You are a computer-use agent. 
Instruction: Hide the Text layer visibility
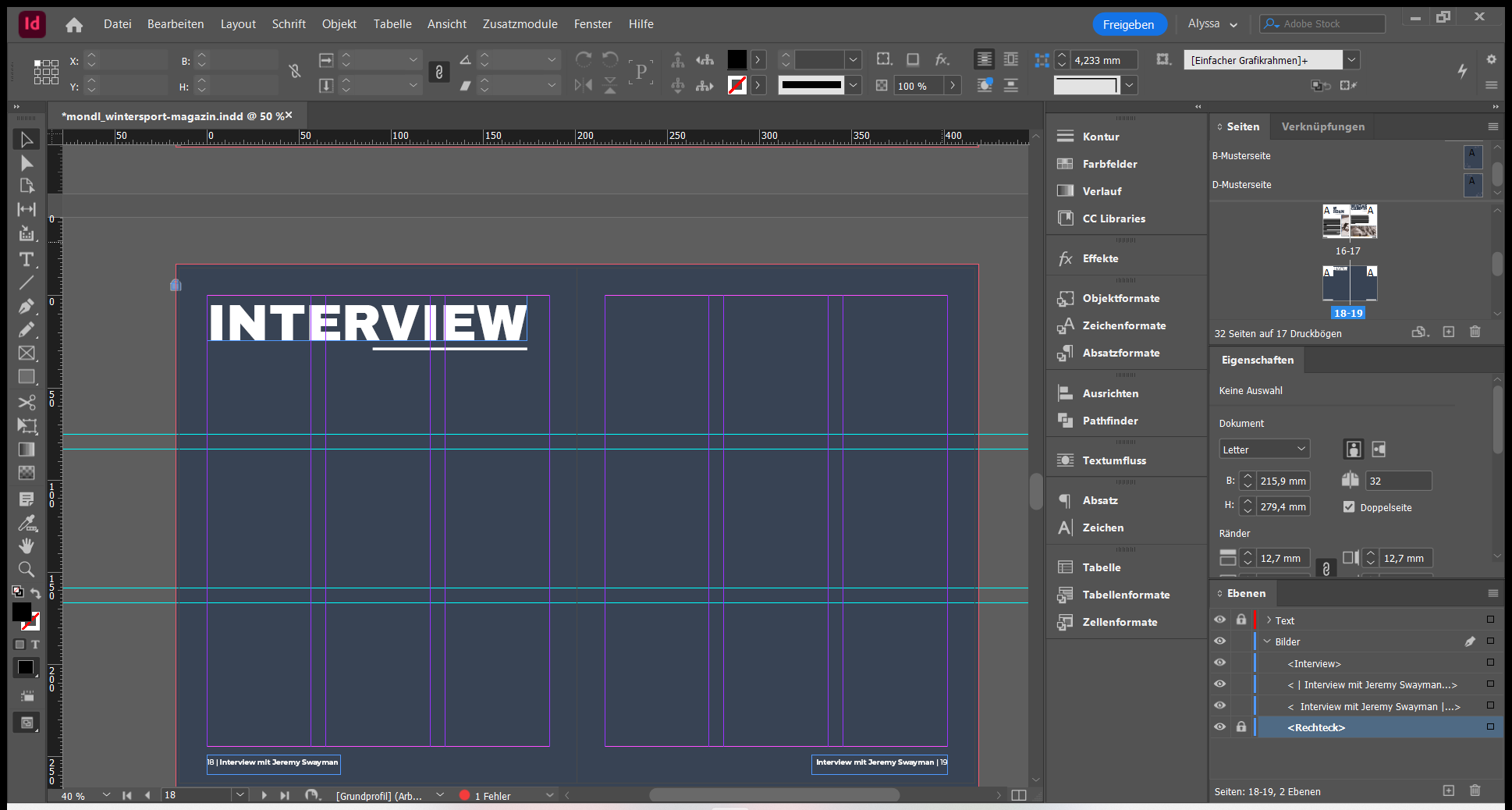(1219, 620)
